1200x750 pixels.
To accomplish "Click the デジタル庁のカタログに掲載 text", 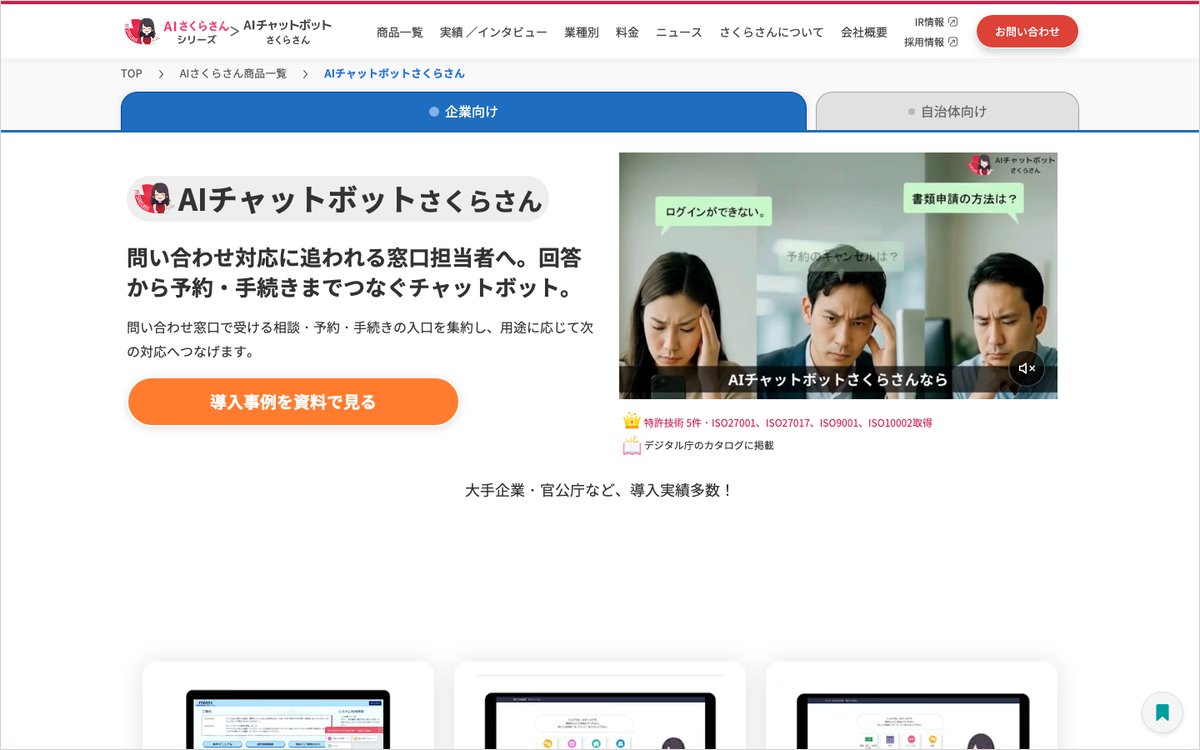I will click(x=709, y=446).
